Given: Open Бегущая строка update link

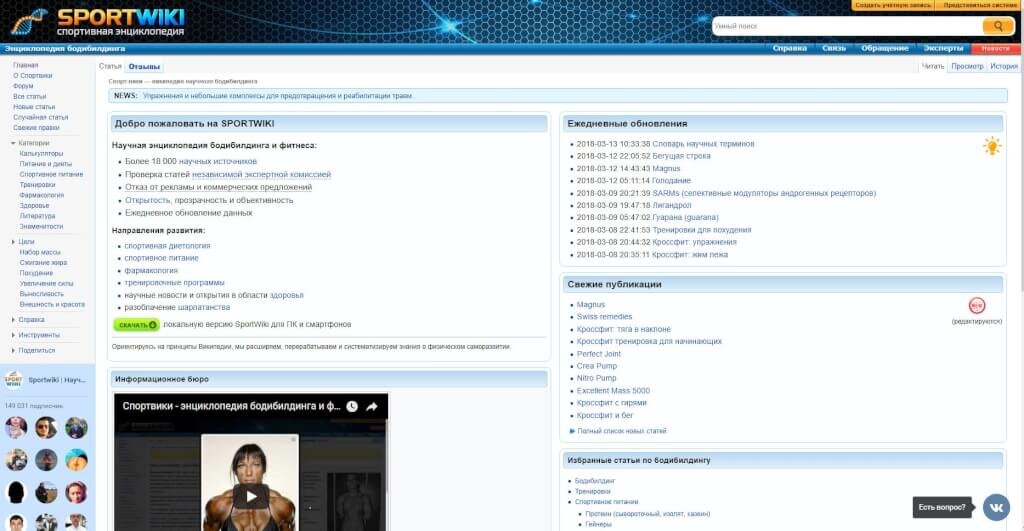Looking at the screenshot, I should pos(681,156).
